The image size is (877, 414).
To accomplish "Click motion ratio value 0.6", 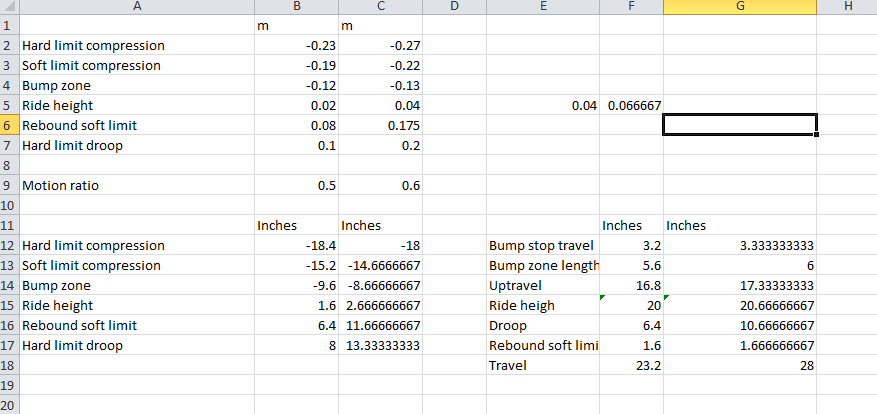I will 380,185.
